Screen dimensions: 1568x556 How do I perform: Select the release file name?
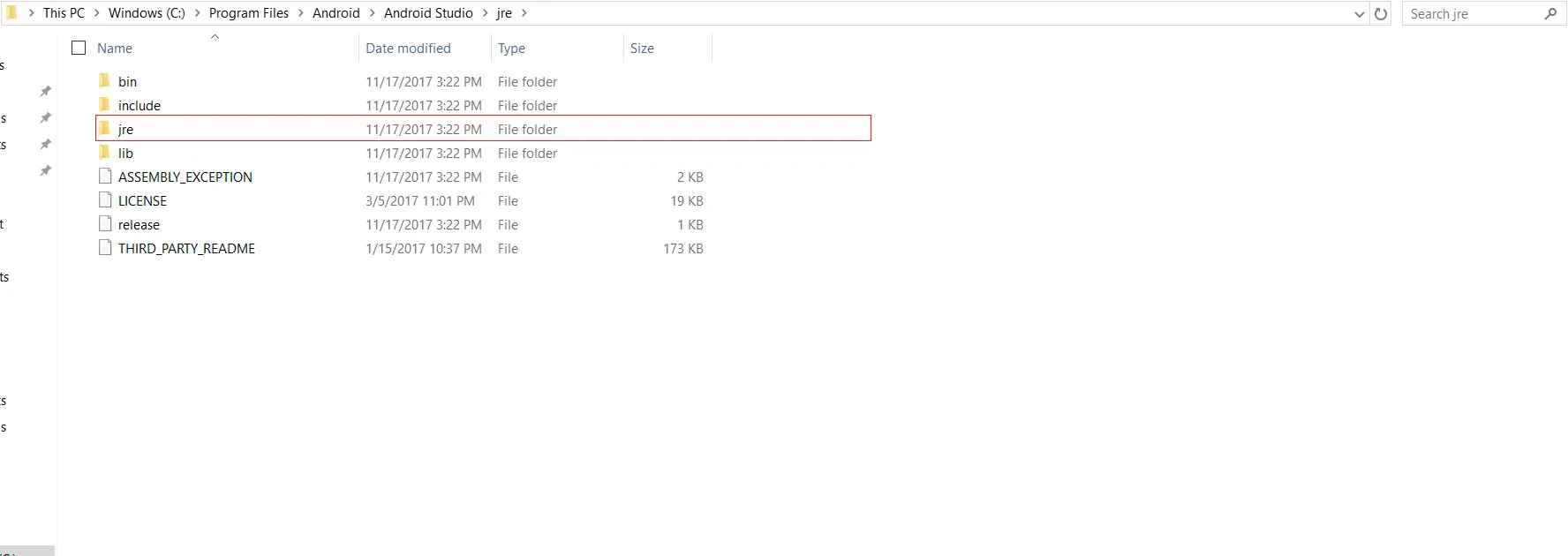pos(139,225)
